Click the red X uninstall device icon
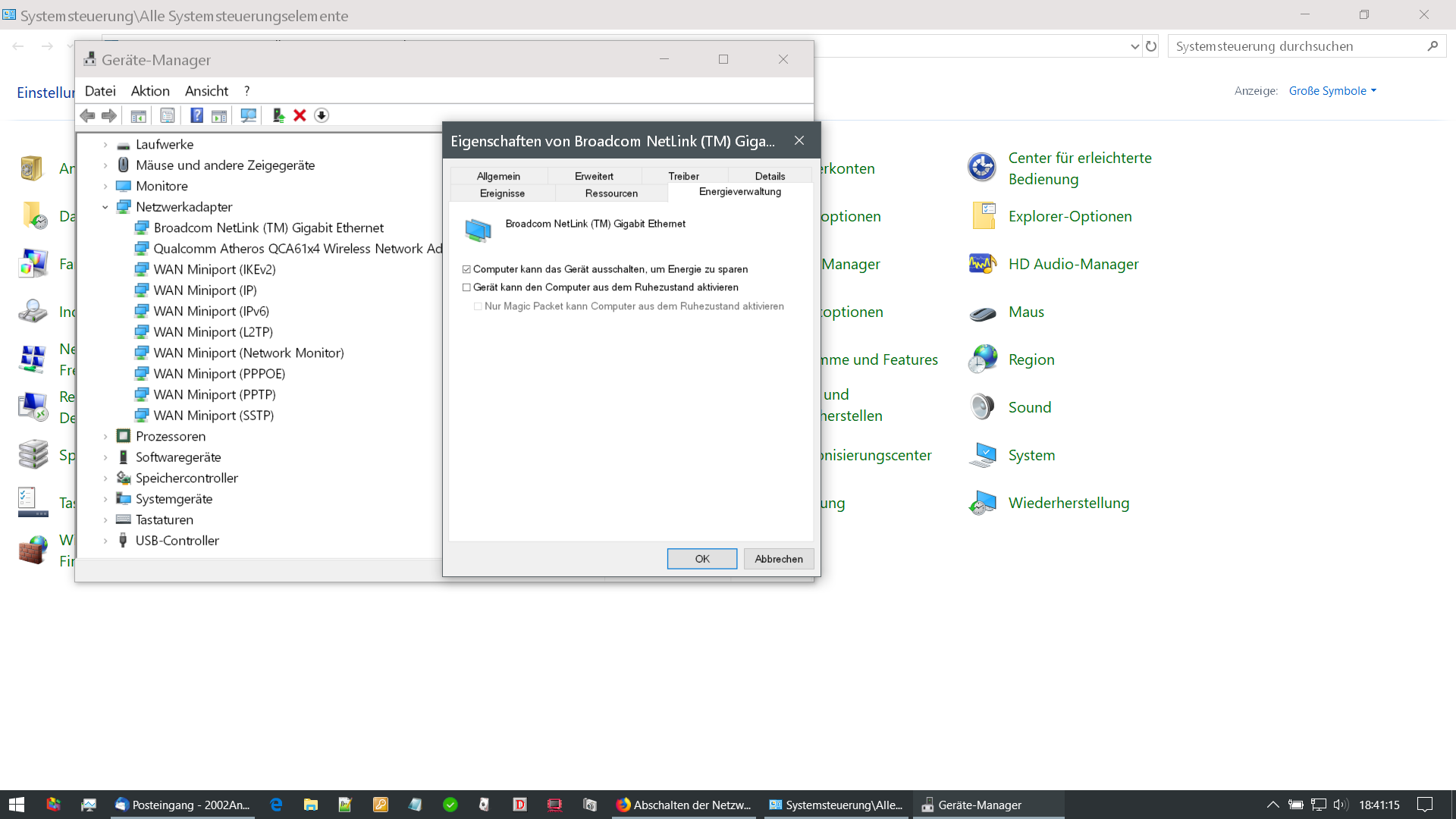Screen dimensions: 1456x819 (x=300, y=115)
